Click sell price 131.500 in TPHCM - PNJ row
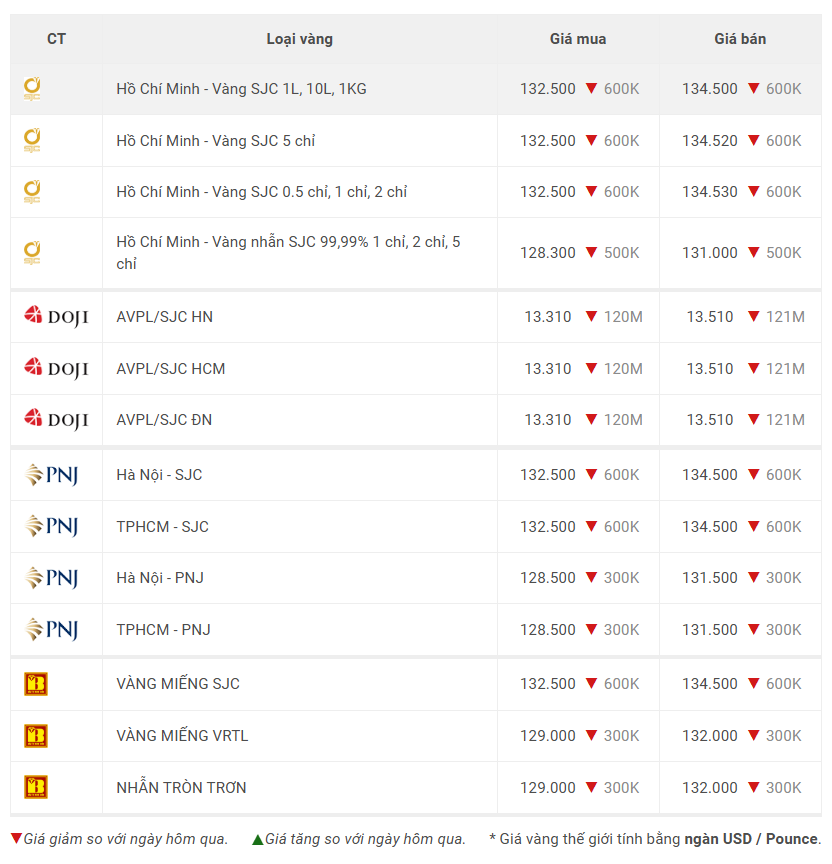 tap(710, 630)
